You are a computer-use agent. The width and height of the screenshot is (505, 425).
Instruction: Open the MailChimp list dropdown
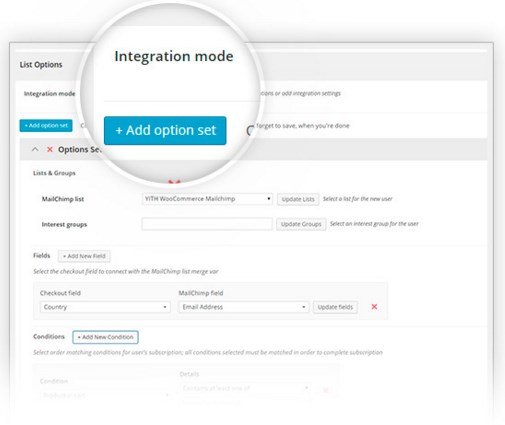click(207, 199)
